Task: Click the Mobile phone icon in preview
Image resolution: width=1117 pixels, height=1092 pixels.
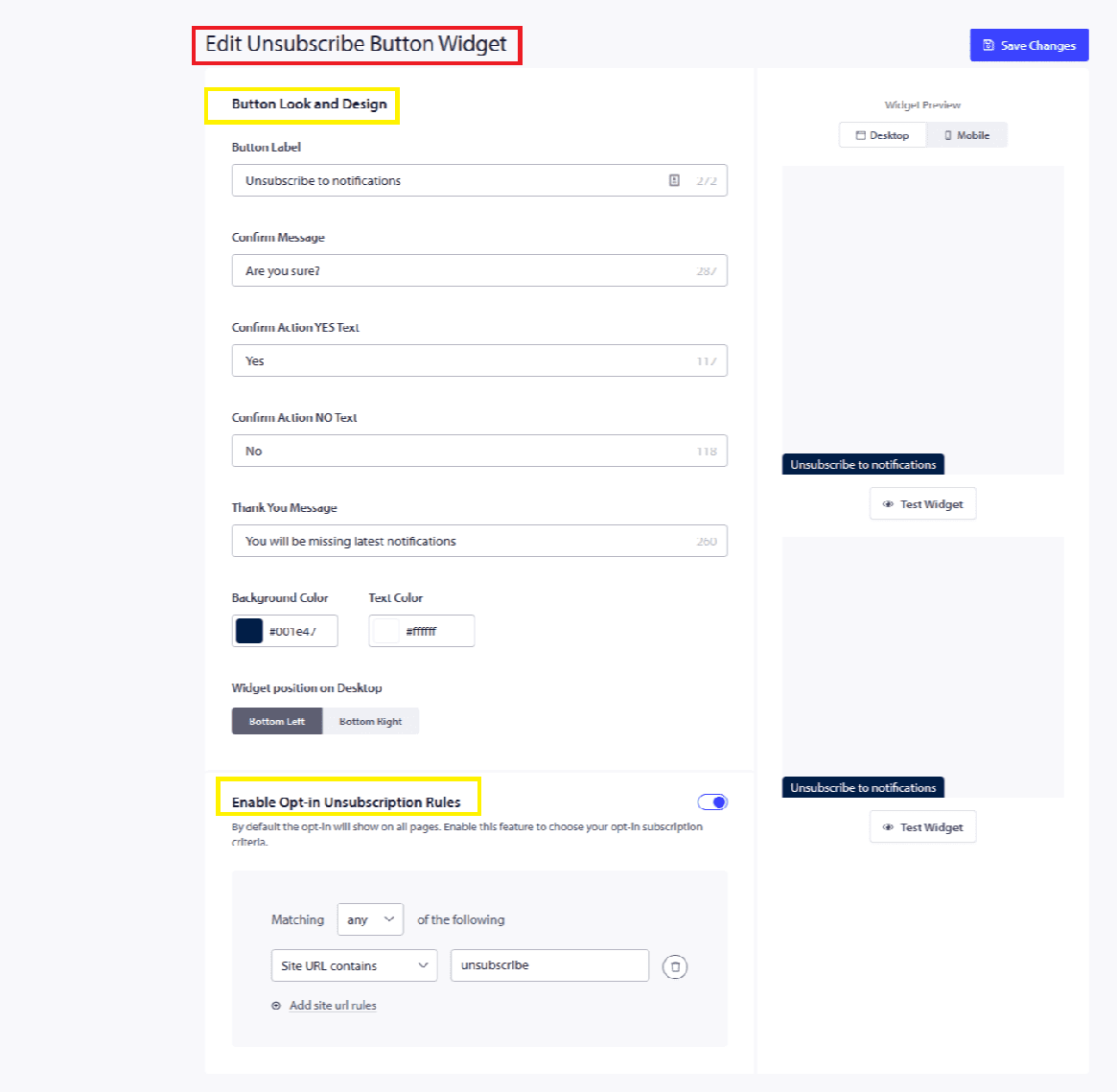Action: [948, 135]
